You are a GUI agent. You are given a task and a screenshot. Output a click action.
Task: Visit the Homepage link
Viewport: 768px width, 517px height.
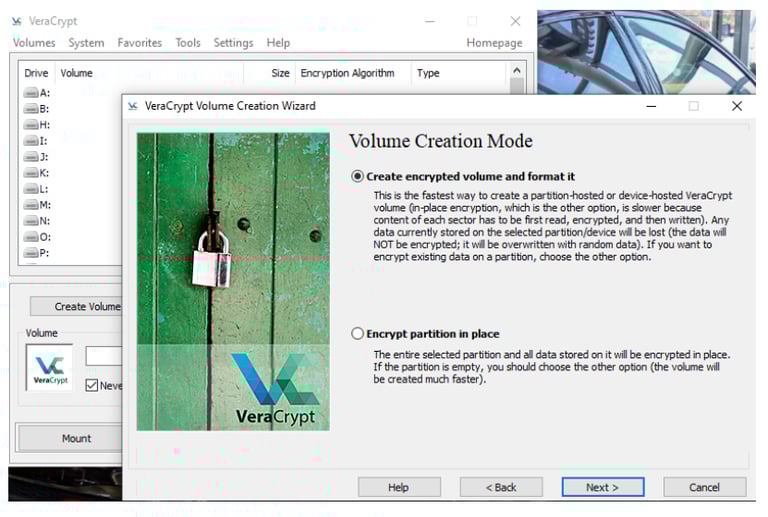click(x=494, y=43)
